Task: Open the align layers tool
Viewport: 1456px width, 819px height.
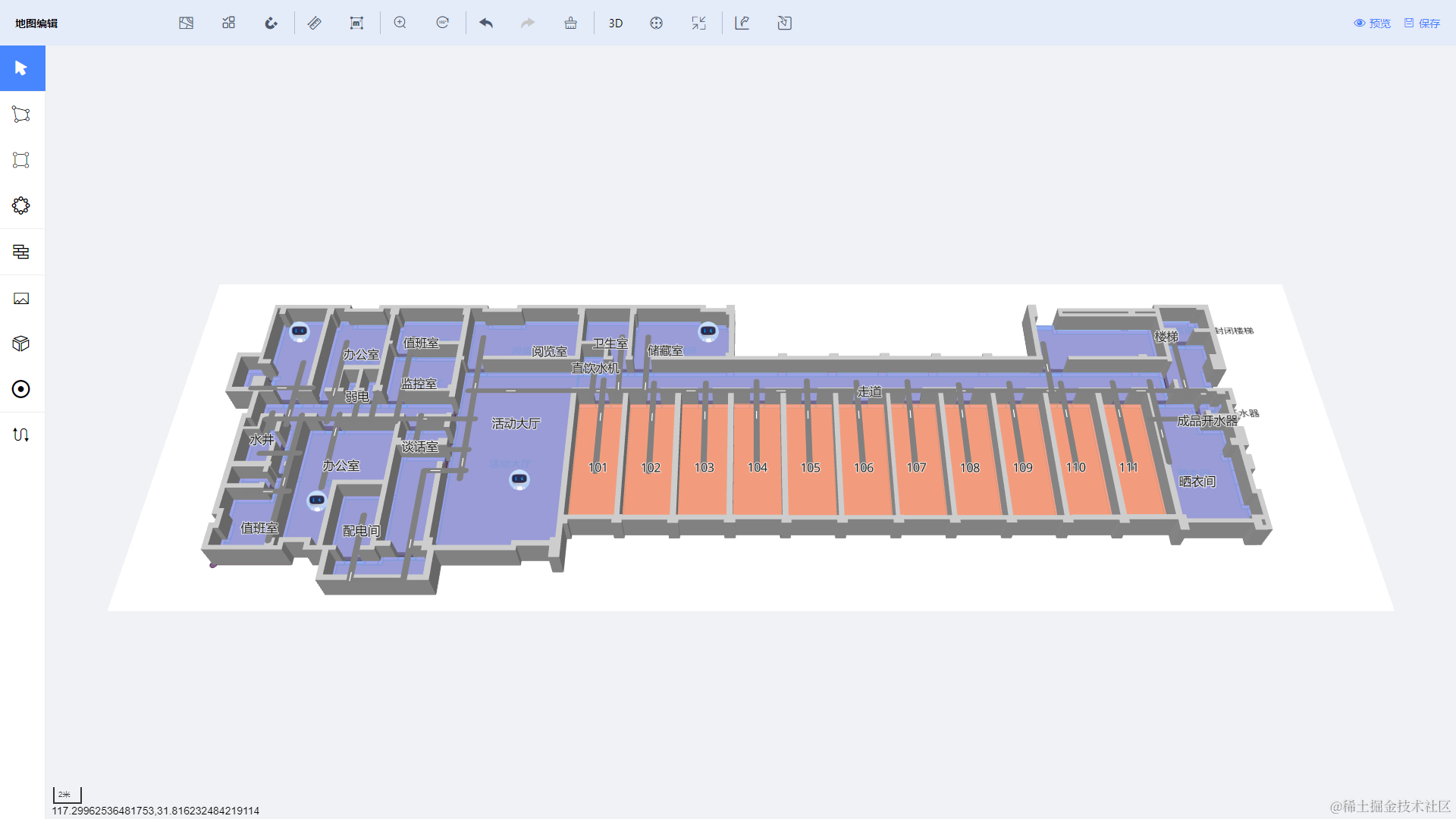Action: pyautogui.click(x=21, y=252)
